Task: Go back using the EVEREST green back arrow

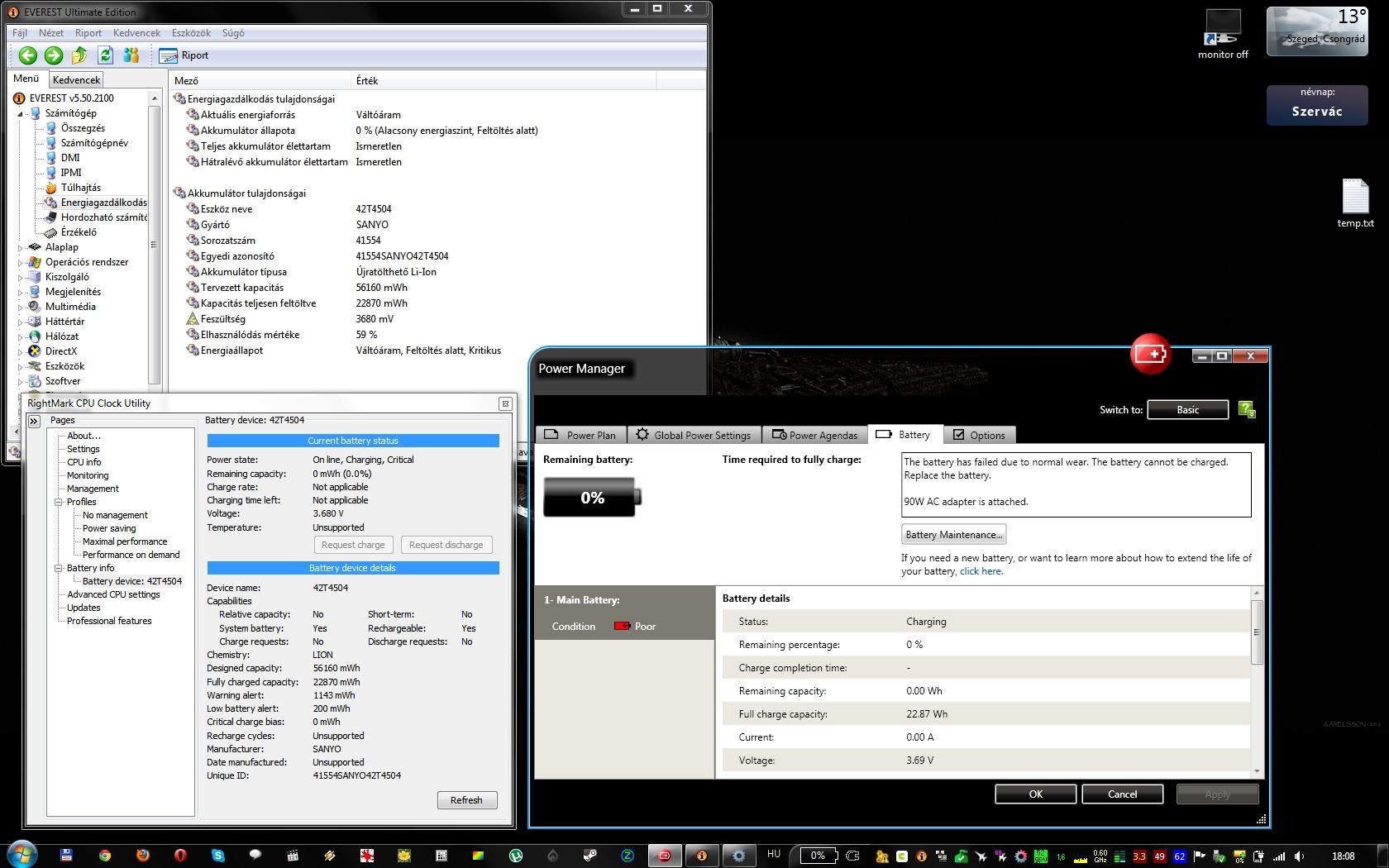Action: click(x=28, y=55)
